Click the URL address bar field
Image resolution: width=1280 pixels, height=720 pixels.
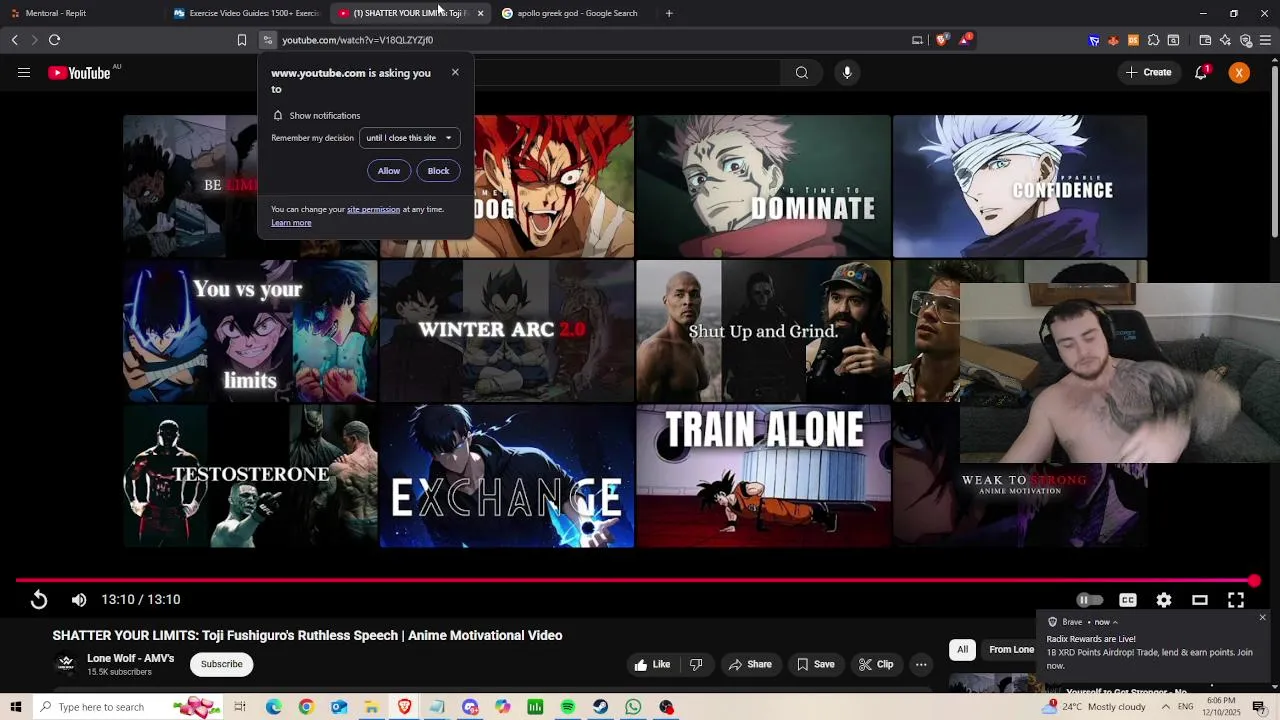[x=590, y=40]
